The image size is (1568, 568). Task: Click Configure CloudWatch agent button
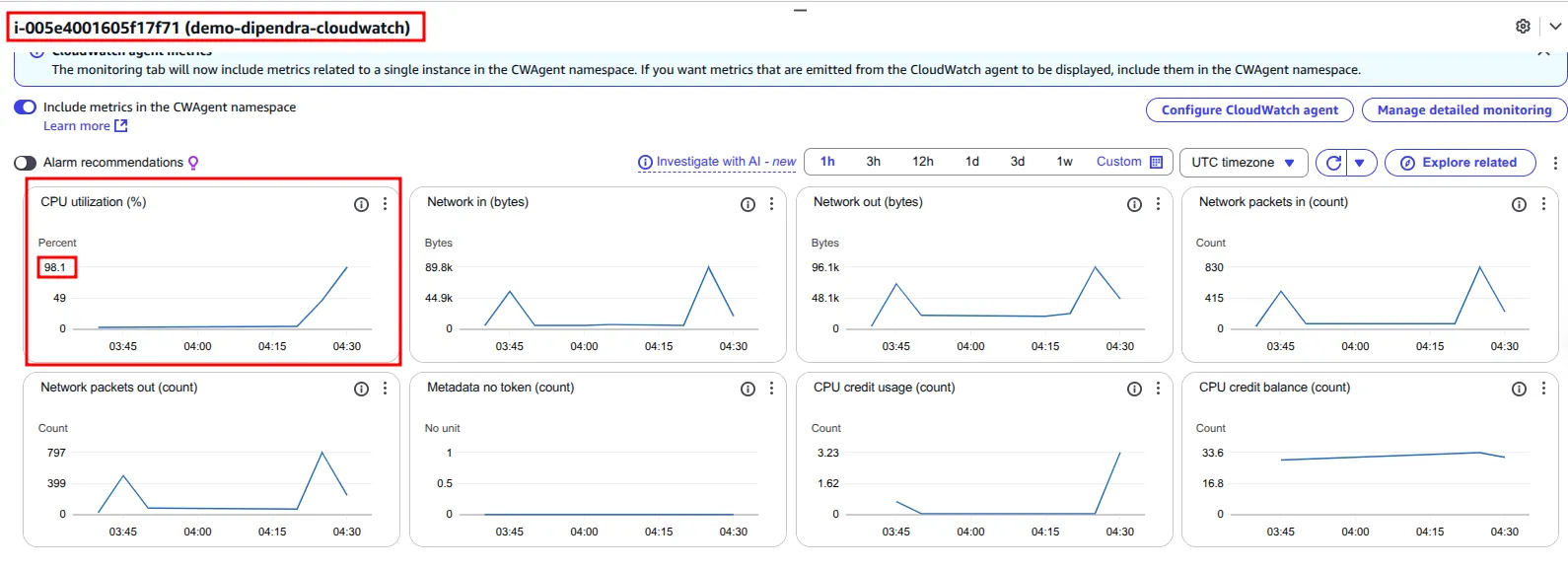1249,110
